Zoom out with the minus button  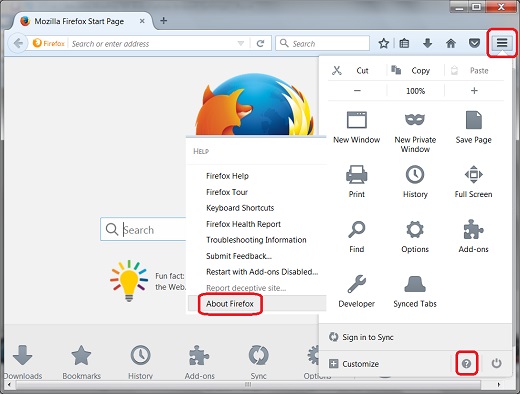coord(357,90)
